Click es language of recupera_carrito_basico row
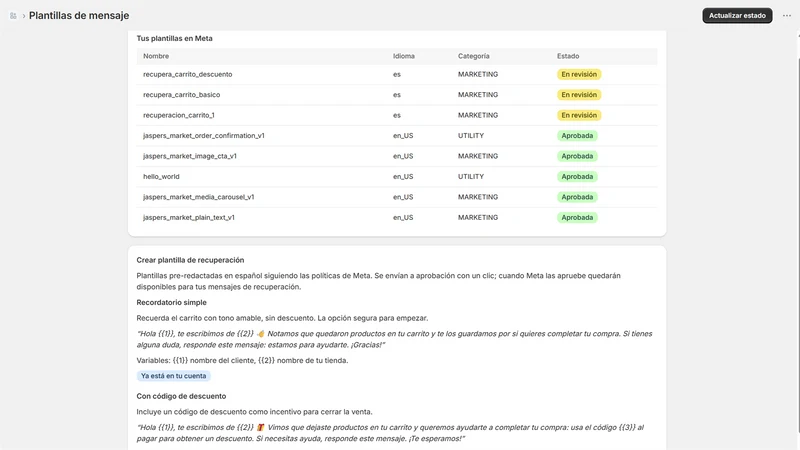The image size is (800, 450). pos(397,95)
